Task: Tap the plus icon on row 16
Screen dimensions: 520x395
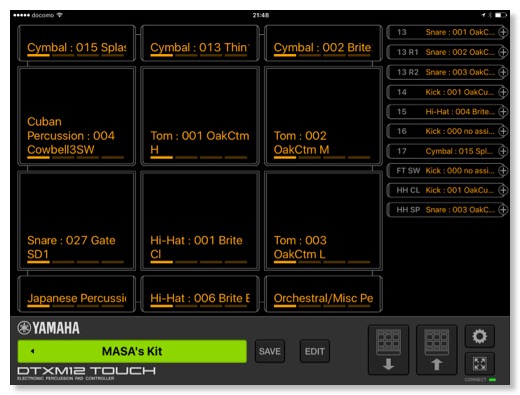Action: click(503, 131)
